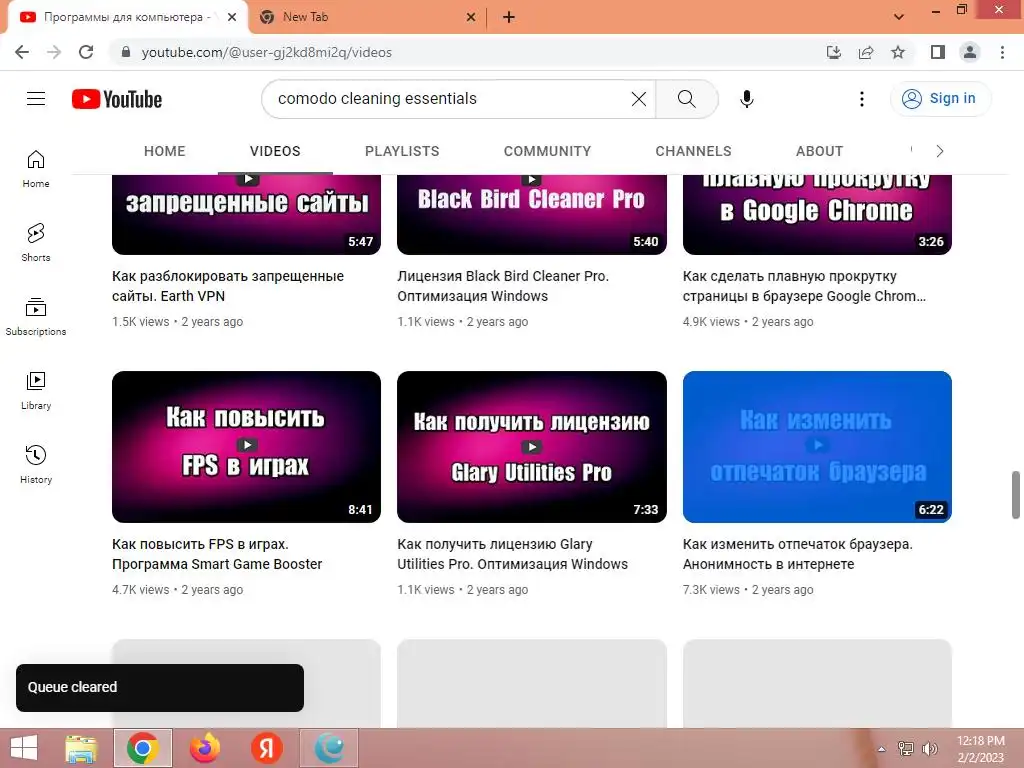
Task: Open Black Bird Cleaner Pro thumbnail
Action: pyautogui.click(x=532, y=215)
